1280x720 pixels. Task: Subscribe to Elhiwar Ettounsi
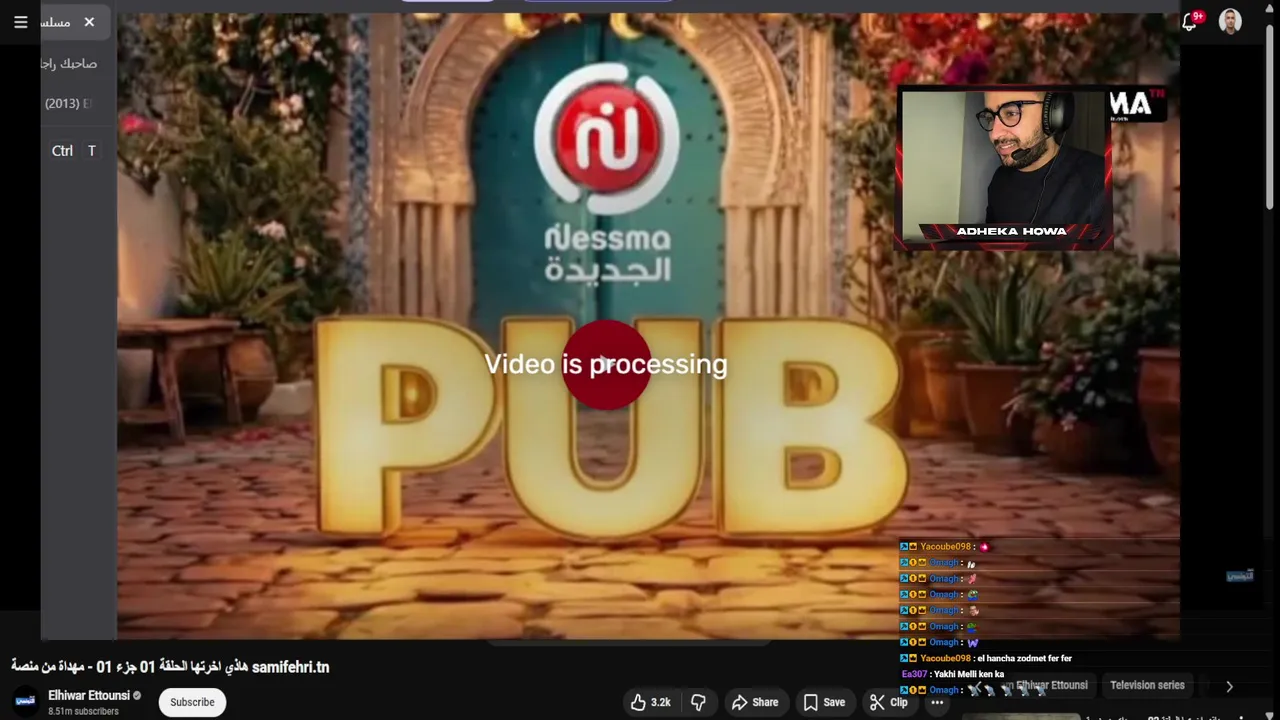192,702
